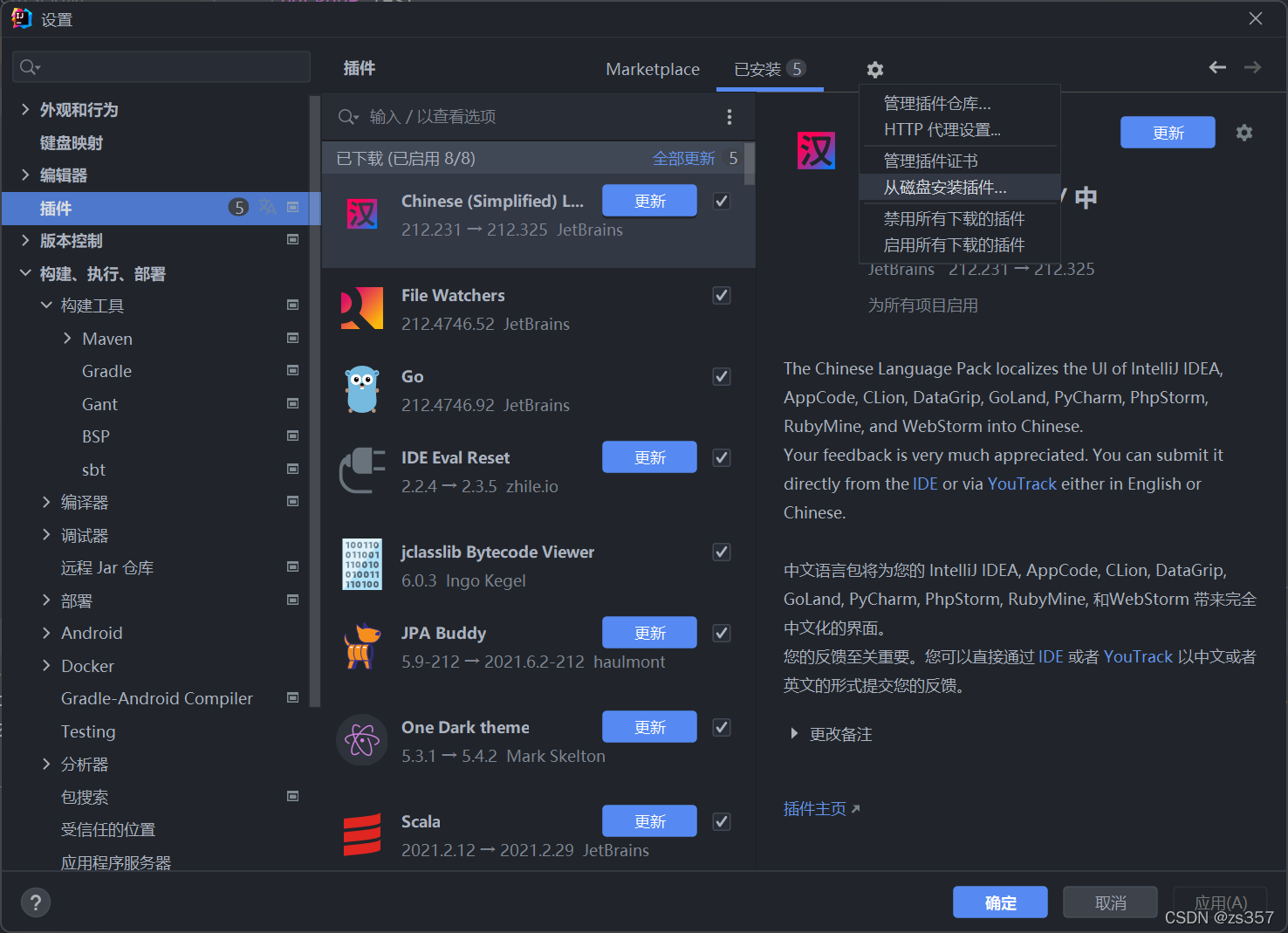Click the project-level icon on 版本控制 row
The width and height of the screenshot is (1288, 933).
coord(293,240)
